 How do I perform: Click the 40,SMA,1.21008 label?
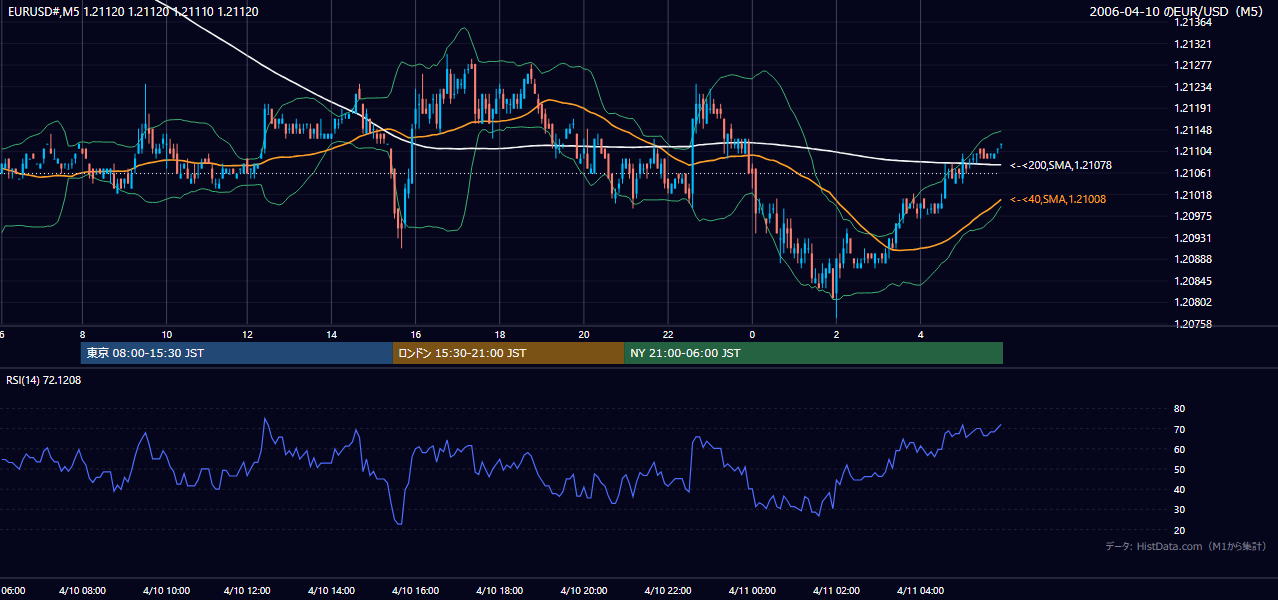click(x=1058, y=200)
